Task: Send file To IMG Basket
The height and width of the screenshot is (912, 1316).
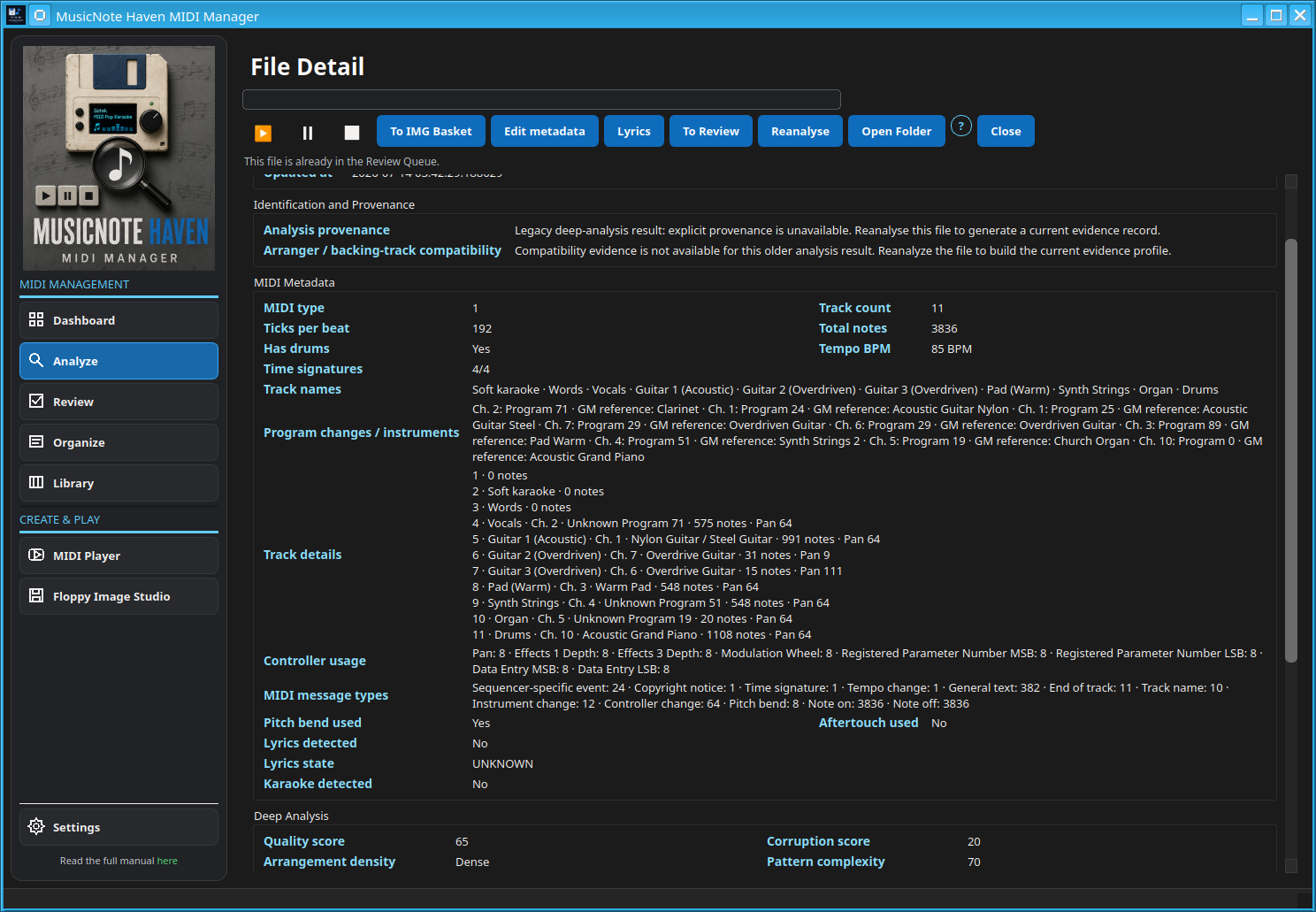Action: tap(431, 131)
